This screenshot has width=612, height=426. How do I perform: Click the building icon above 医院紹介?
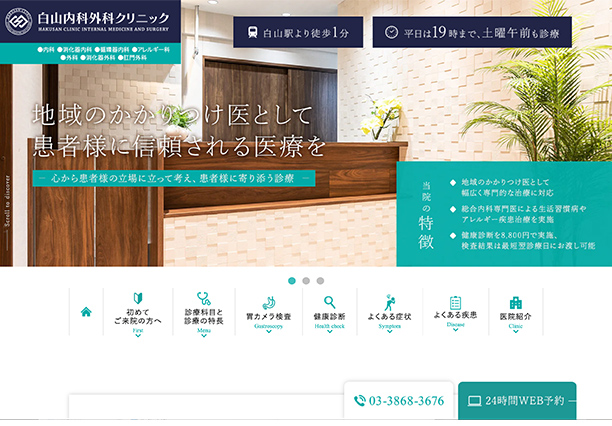516,302
